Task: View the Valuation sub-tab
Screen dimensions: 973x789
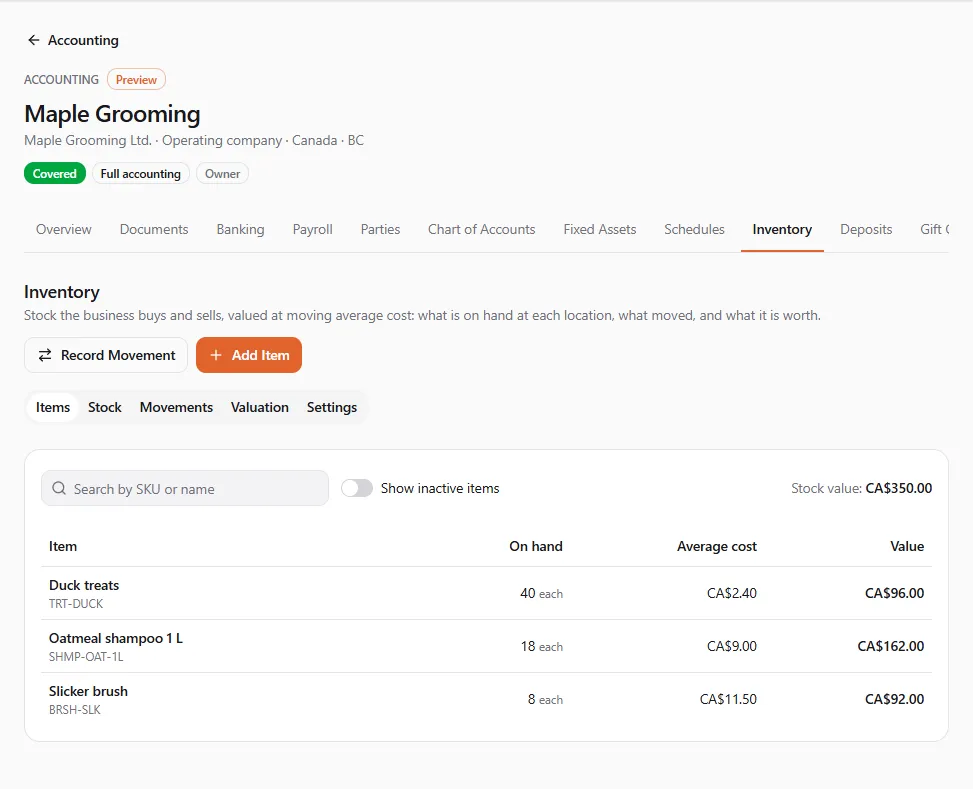Action: [260, 407]
